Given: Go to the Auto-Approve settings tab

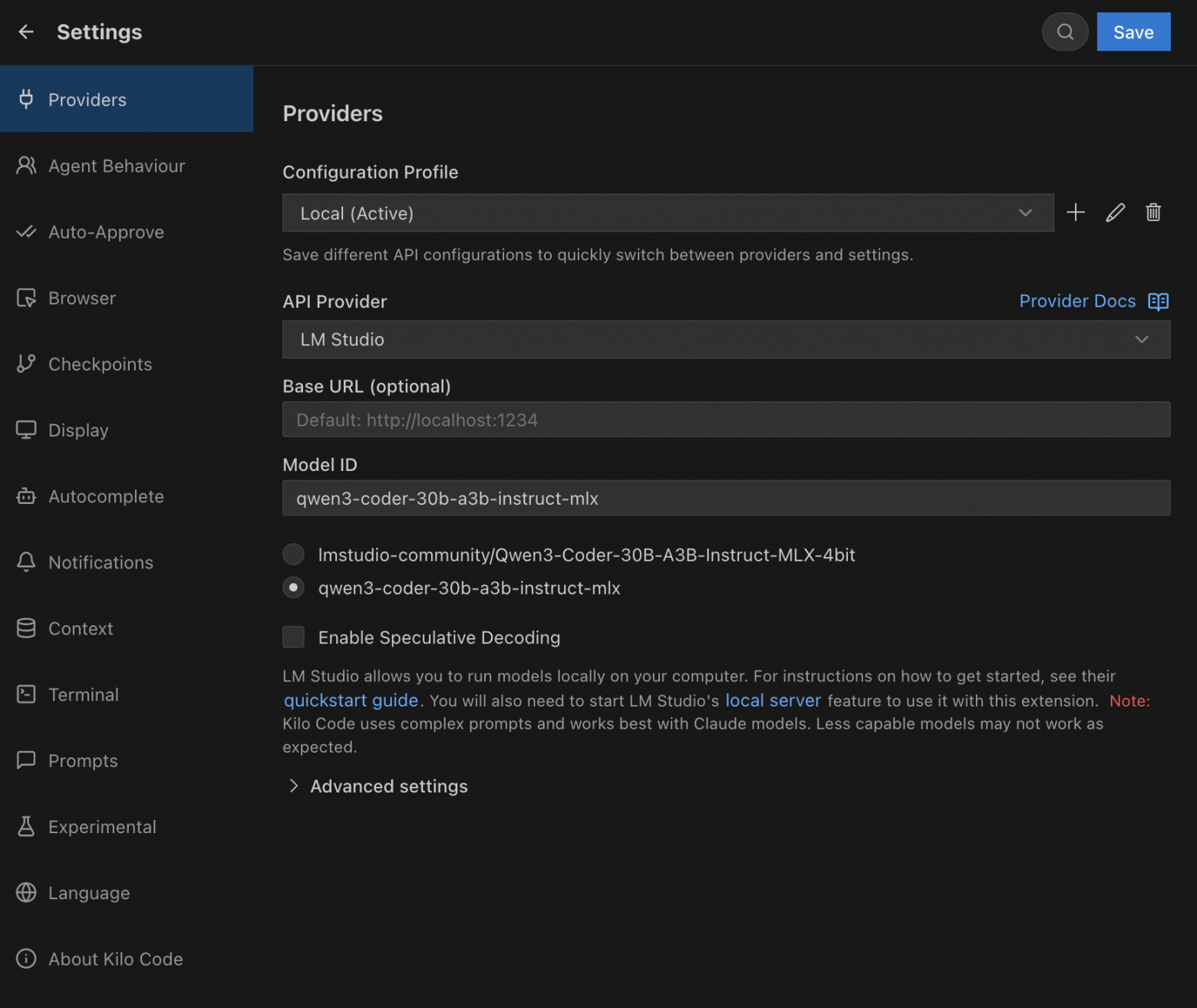Looking at the screenshot, I should pyautogui.click(x=106, y=232).
